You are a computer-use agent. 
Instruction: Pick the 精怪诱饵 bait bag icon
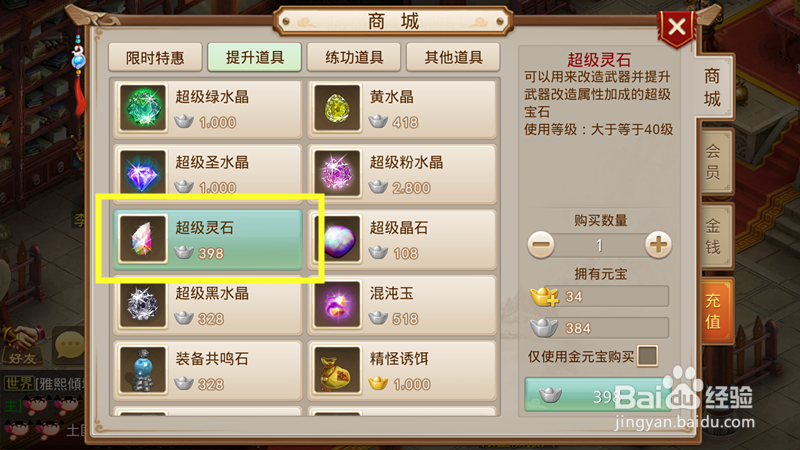click(x=337, y=369)
